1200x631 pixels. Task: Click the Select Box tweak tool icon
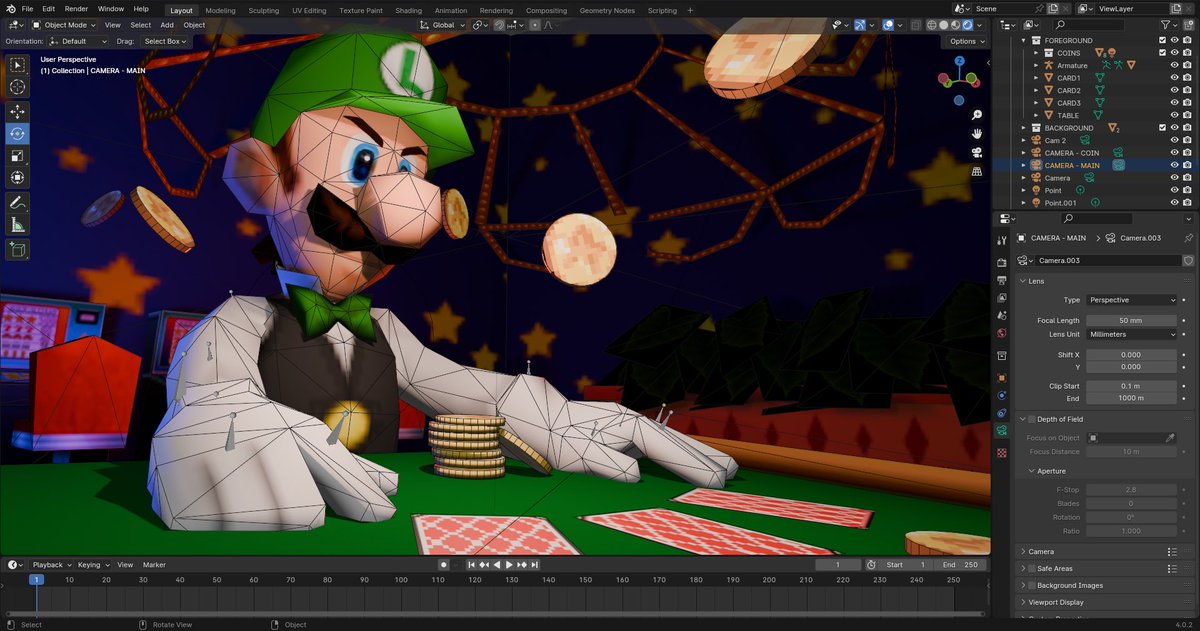[18, 65]
